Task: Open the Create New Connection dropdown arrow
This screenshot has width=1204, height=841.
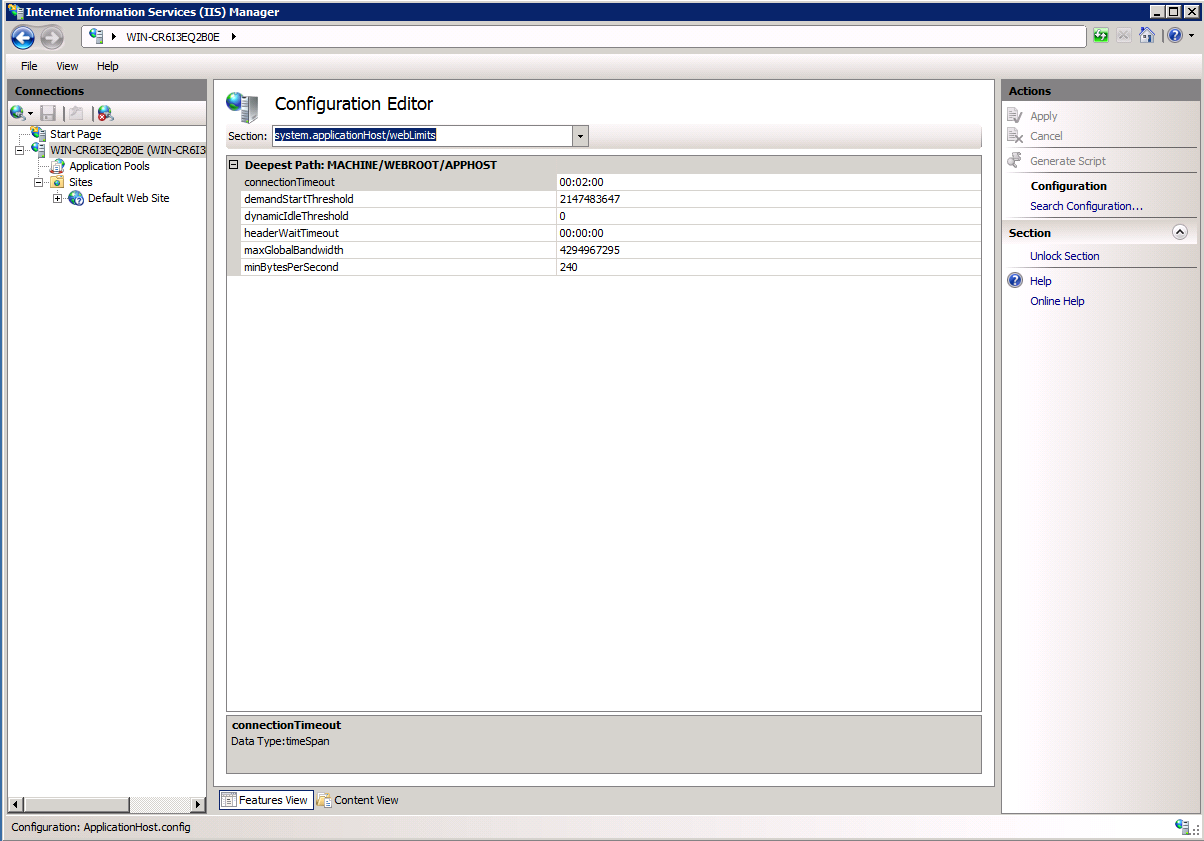Action: [x=31, y=115]
